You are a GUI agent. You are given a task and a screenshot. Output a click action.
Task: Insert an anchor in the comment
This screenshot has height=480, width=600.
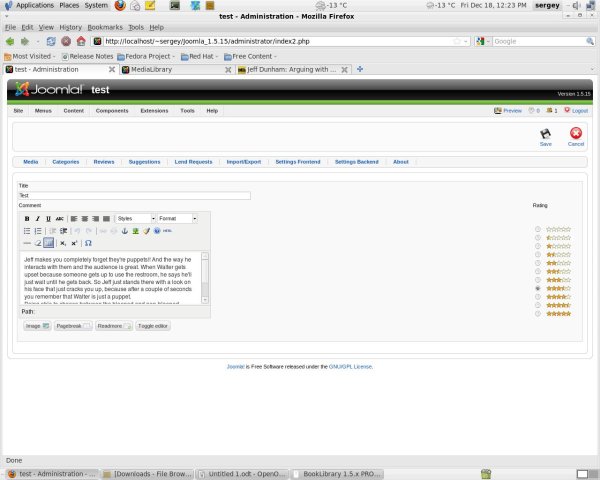(125, 231)
